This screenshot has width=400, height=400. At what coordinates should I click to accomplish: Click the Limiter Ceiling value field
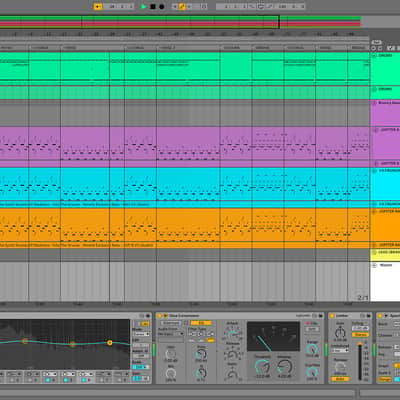tap(360, 328)
